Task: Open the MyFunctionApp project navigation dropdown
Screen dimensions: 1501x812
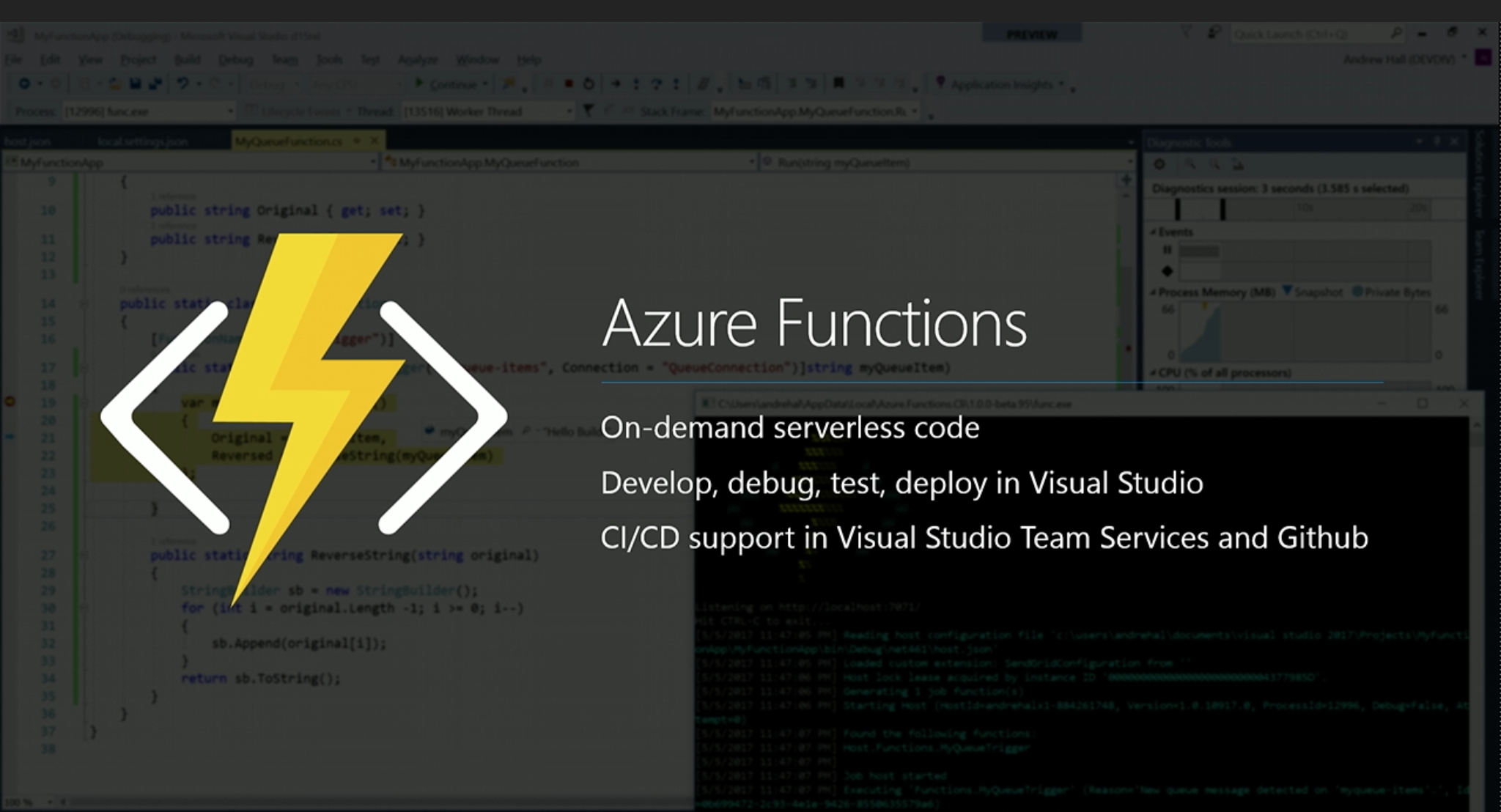Action: pyautogui.click(x=191, y=162)
